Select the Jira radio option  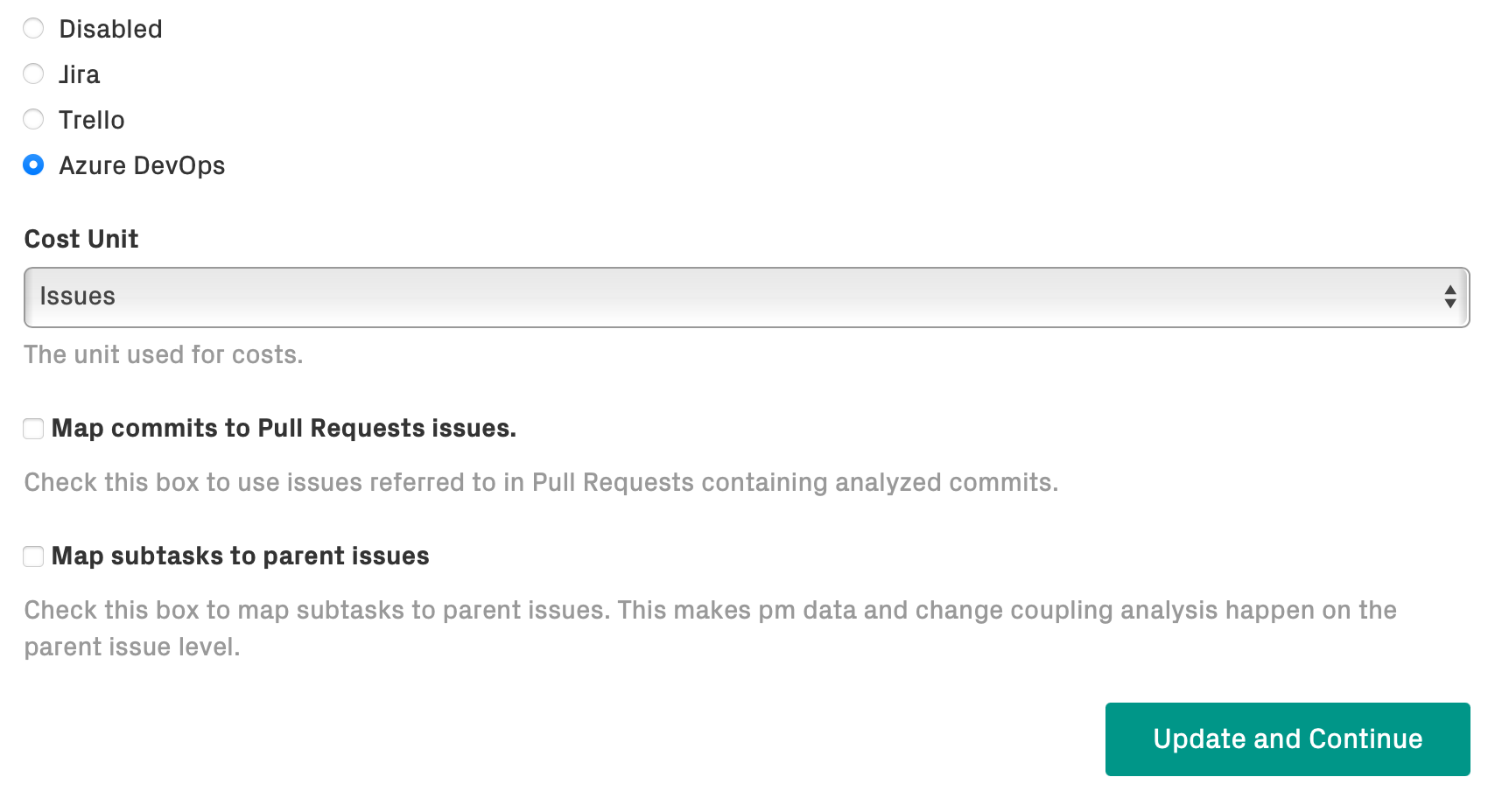coord(33,74)
